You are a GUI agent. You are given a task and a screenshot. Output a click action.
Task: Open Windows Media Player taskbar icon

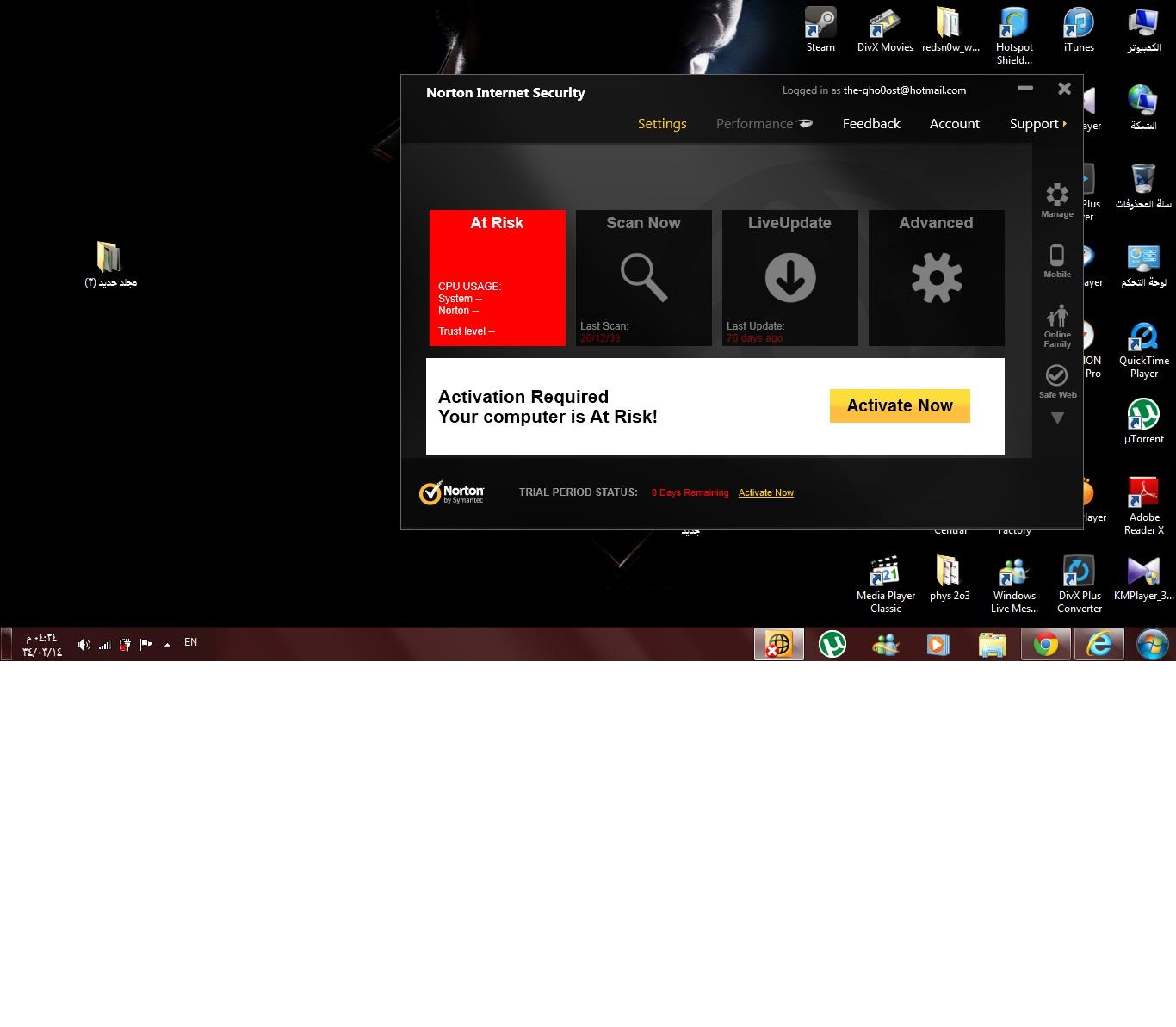coord(938,644)
